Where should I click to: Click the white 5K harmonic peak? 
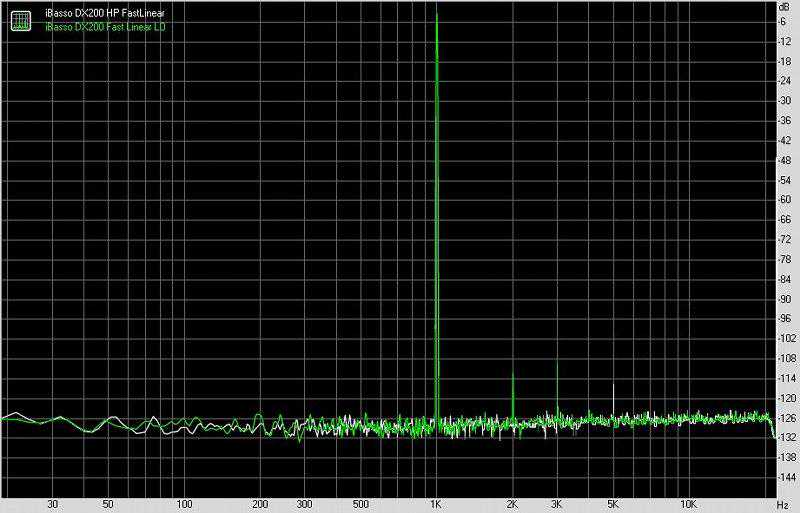tap(614, 386)
